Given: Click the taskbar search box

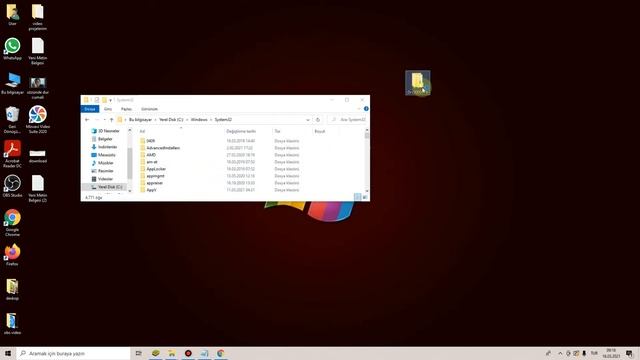Looking at the screenshot, I should [x=73, y=353].
